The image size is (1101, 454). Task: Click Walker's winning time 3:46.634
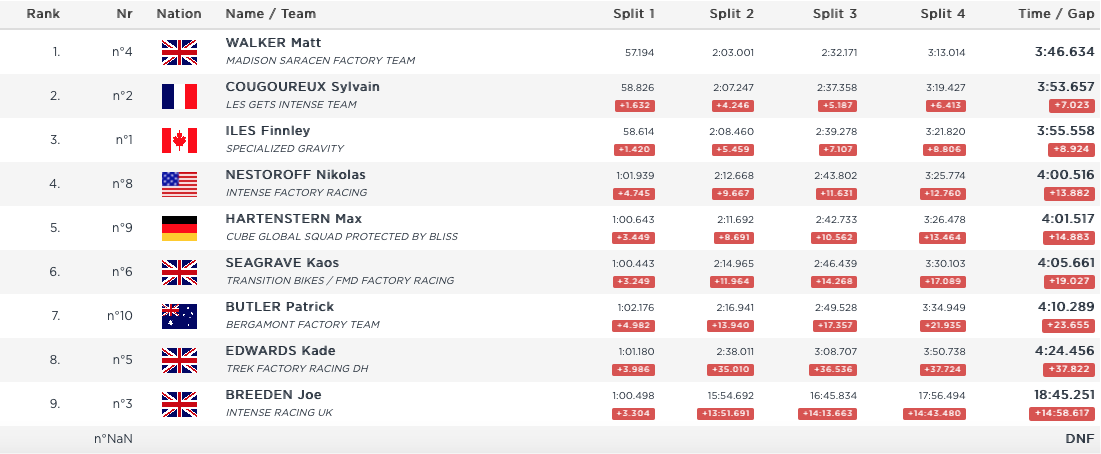[1065, 50]
